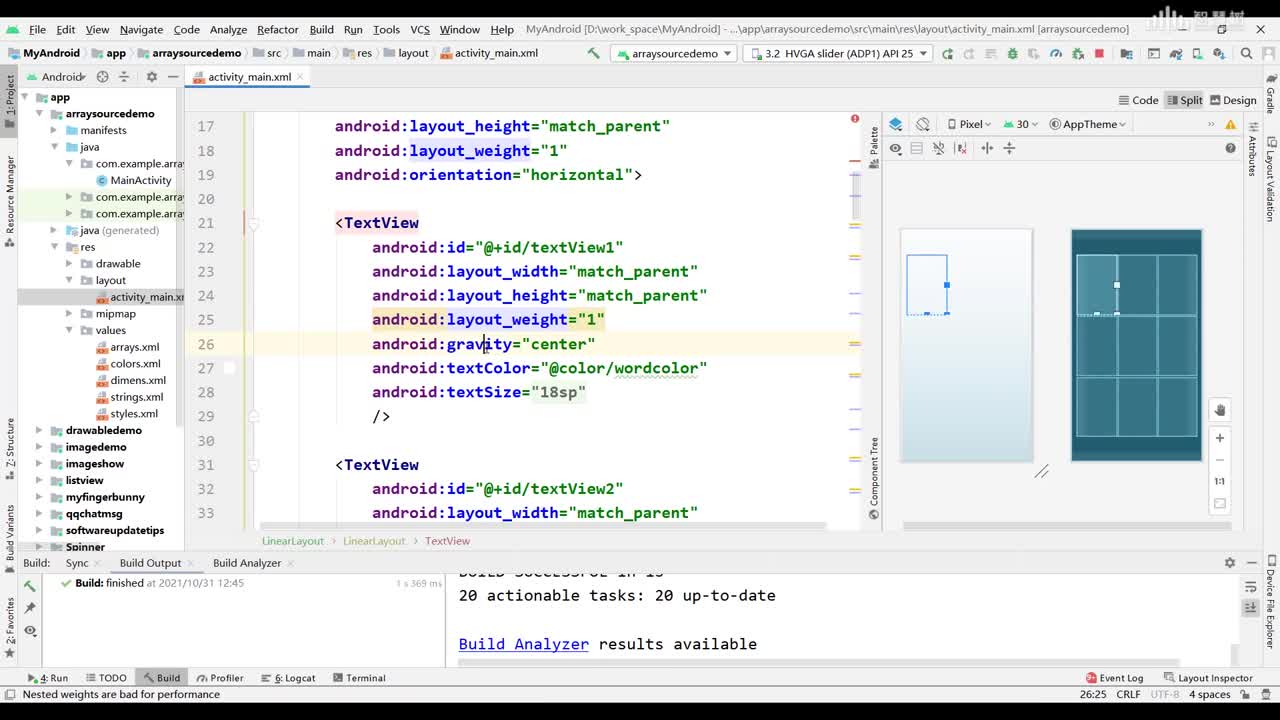The image size is (1280, 720).
Task: Open the Project panel settings gear
Action: point(152,76)
